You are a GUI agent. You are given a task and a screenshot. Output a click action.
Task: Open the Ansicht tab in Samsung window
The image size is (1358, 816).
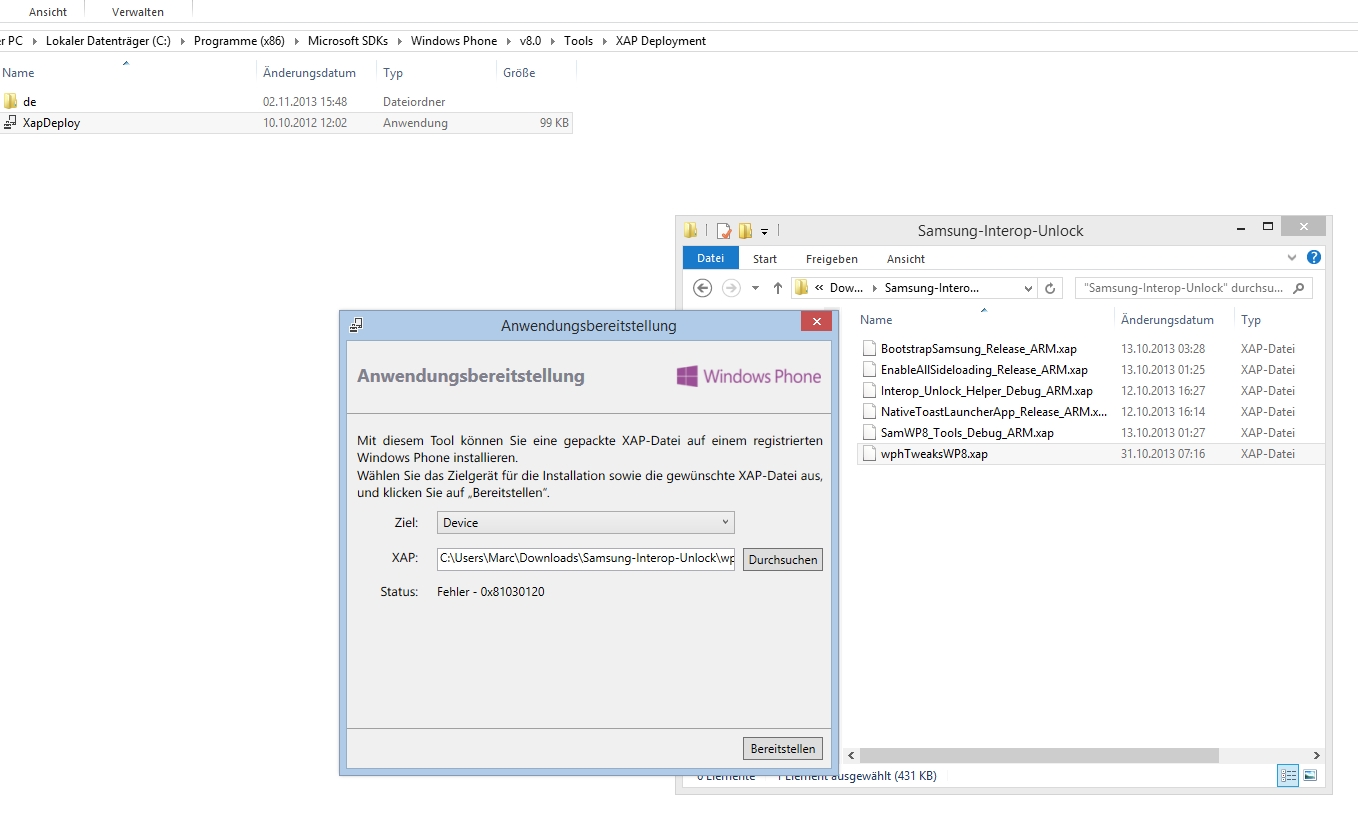tap(906, 259)
